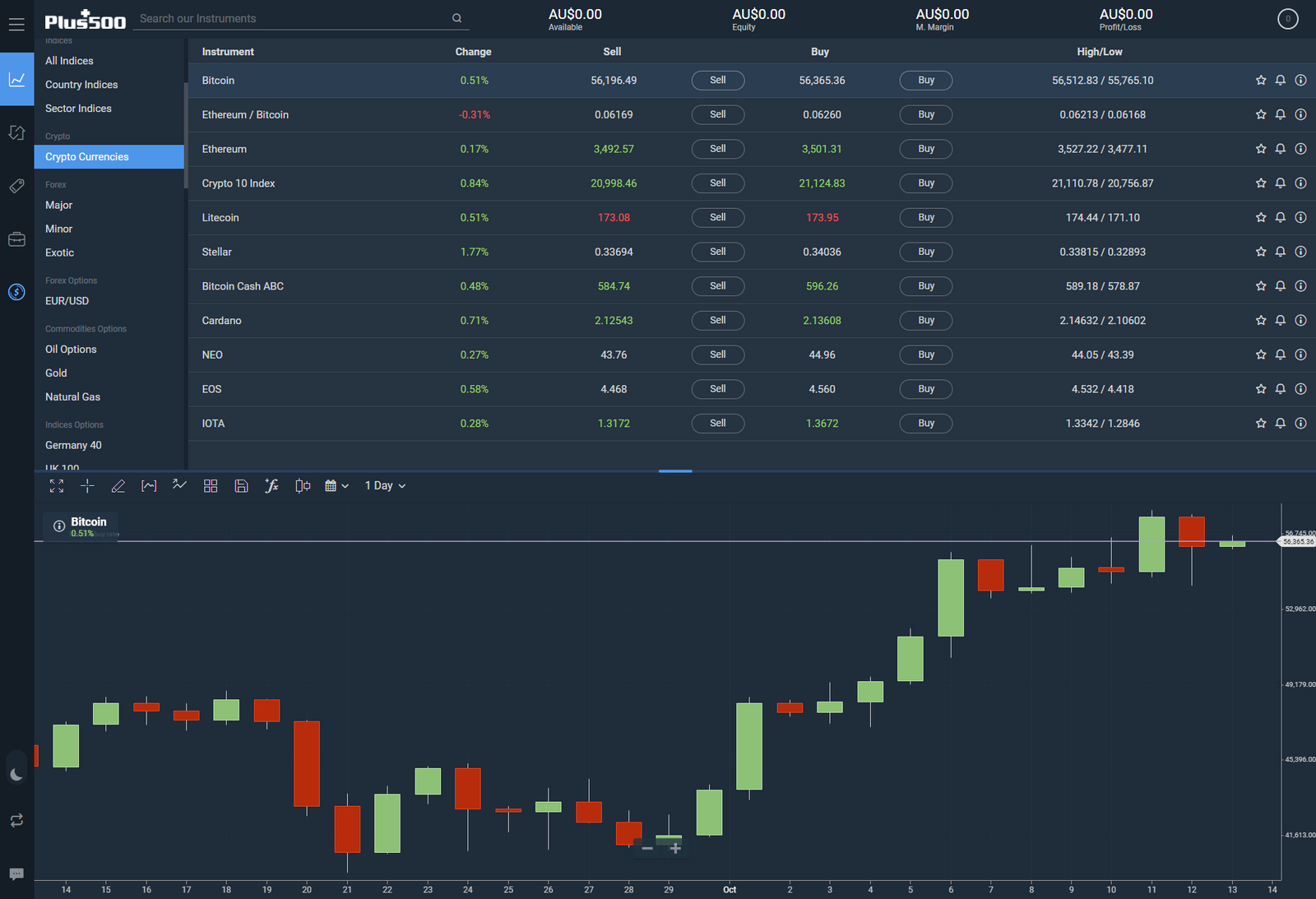Viewport: 1316px width, 899px height.
Task: Open the chart grid layout icon
Action: point(211,486)
